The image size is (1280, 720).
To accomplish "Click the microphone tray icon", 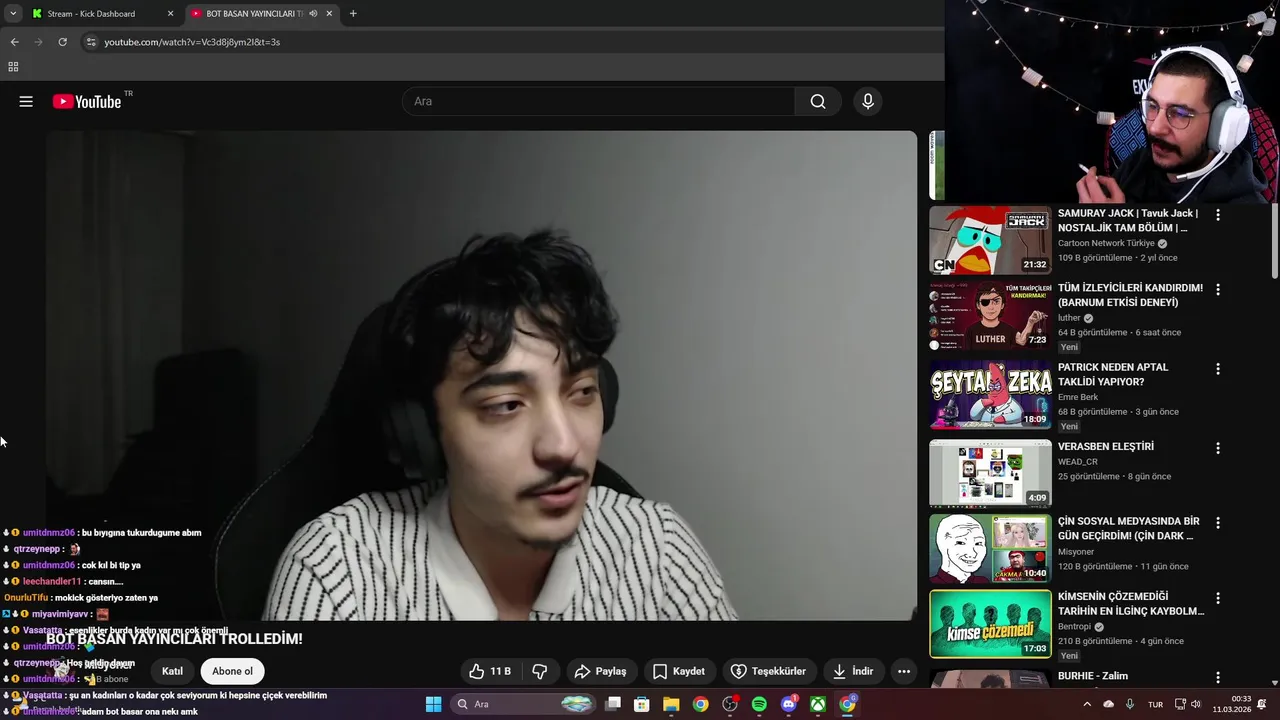I will click(1130, 704).
